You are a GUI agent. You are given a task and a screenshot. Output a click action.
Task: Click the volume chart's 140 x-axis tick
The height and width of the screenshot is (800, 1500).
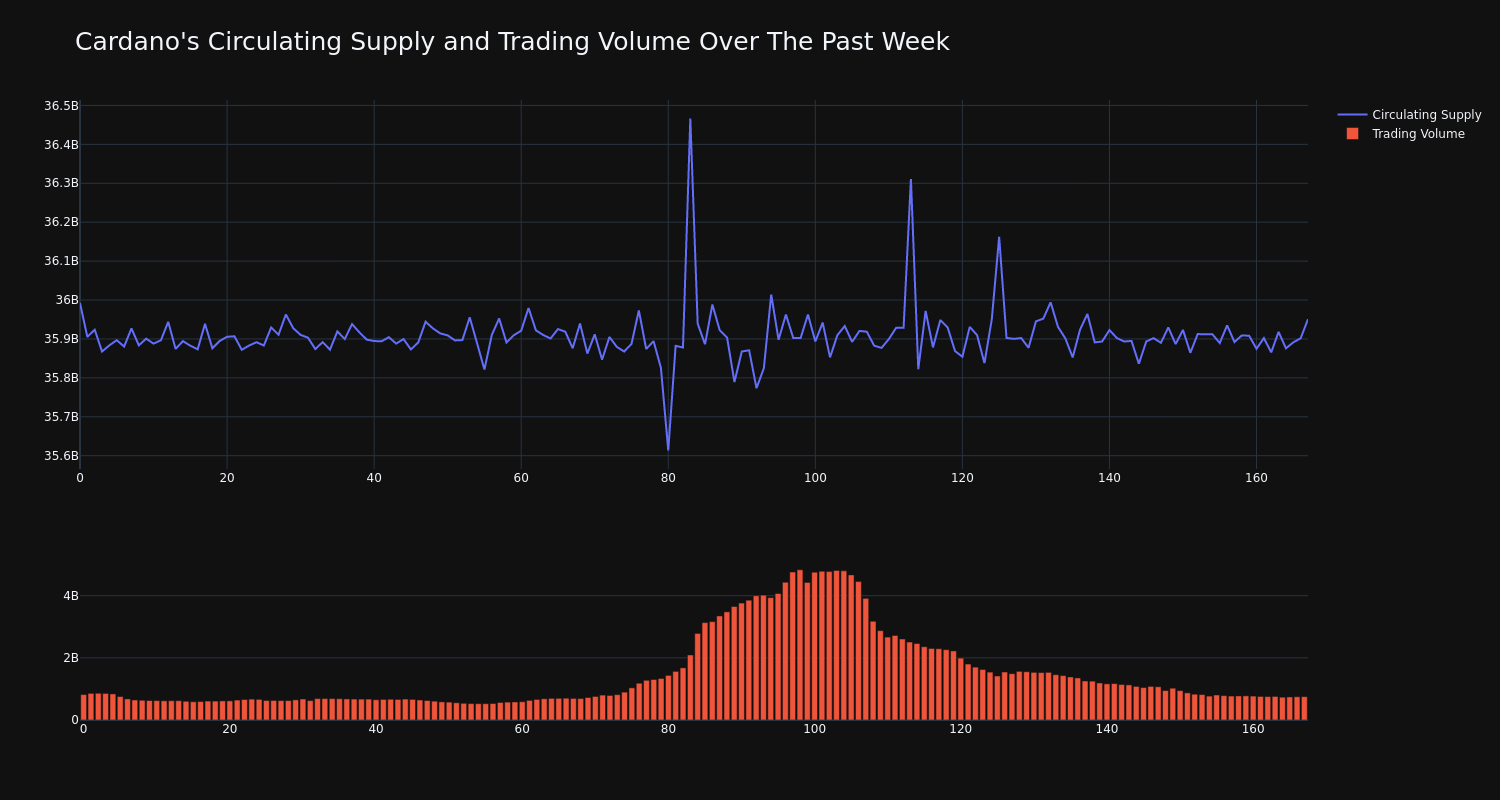(x=1107, y=729)
